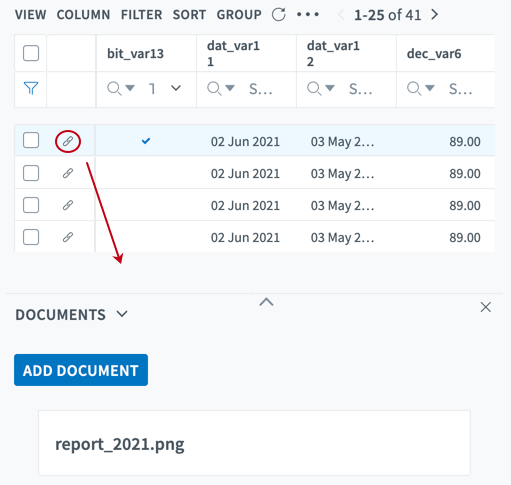Toggle the select-all checkbox in the header
Image resolution: width=511 pixels, height=485 pixels.
pyautogui.click(x=31, y=53)
